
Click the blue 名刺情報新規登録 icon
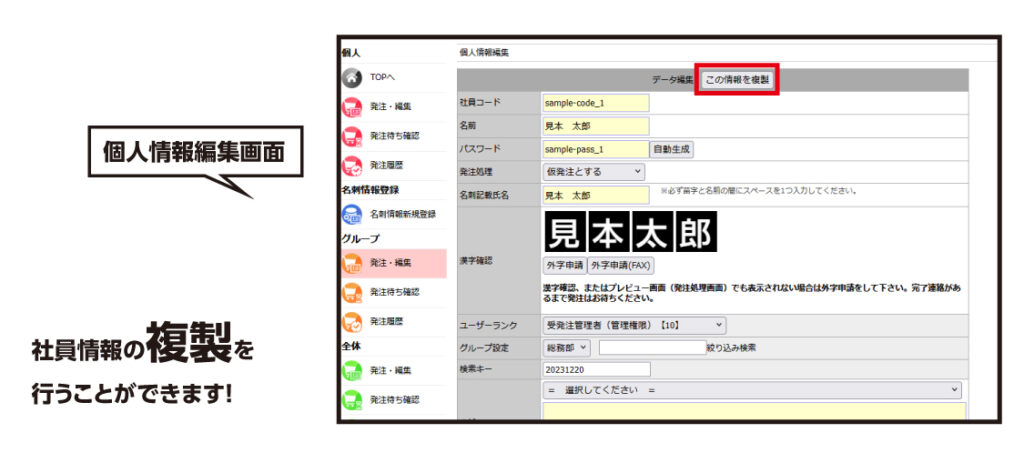coord(352,214)
